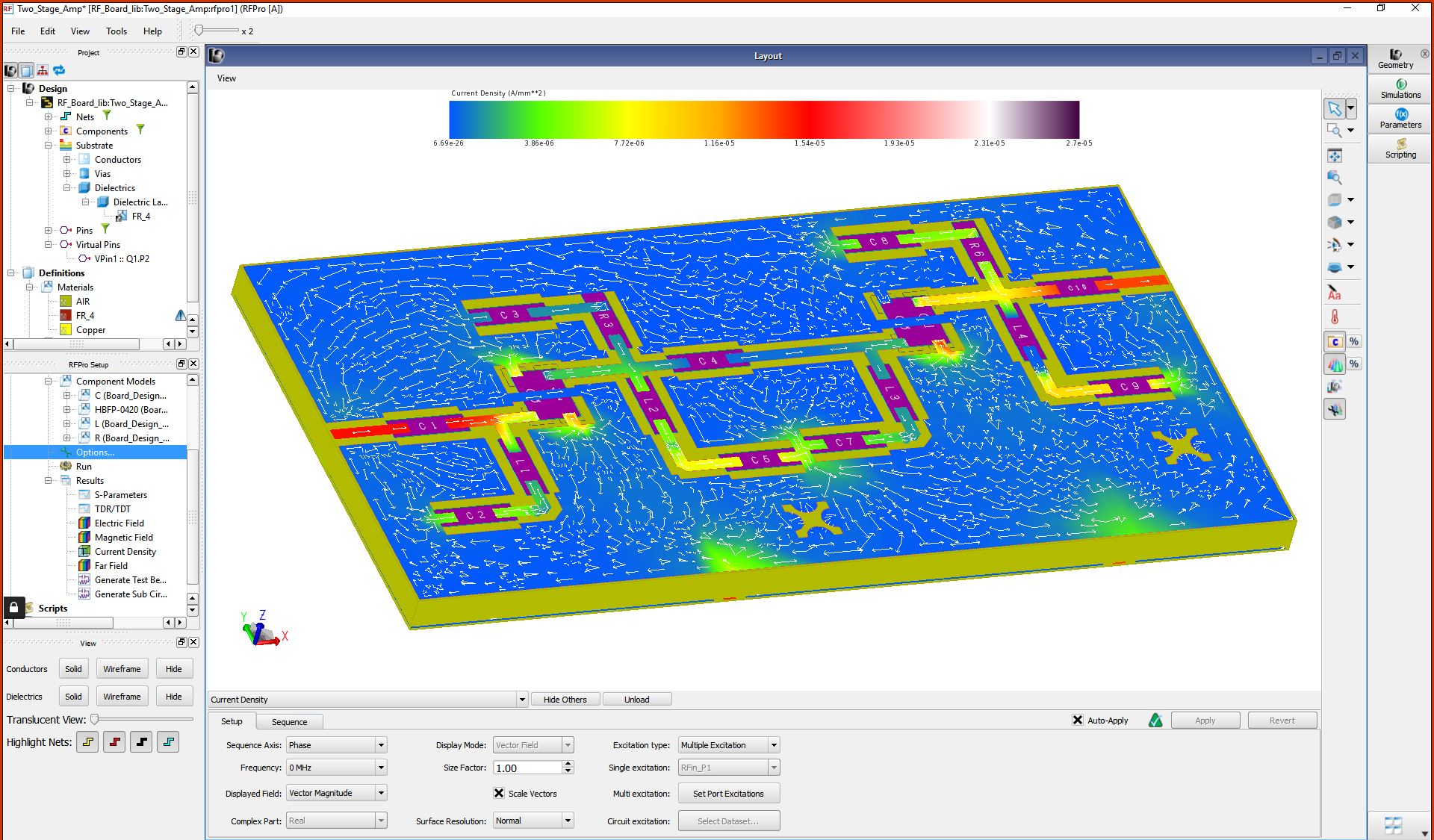Click the pan/fit view icon in Layout toolbar
This screenshot has width=1434, height=840.
click(1335, 155)
